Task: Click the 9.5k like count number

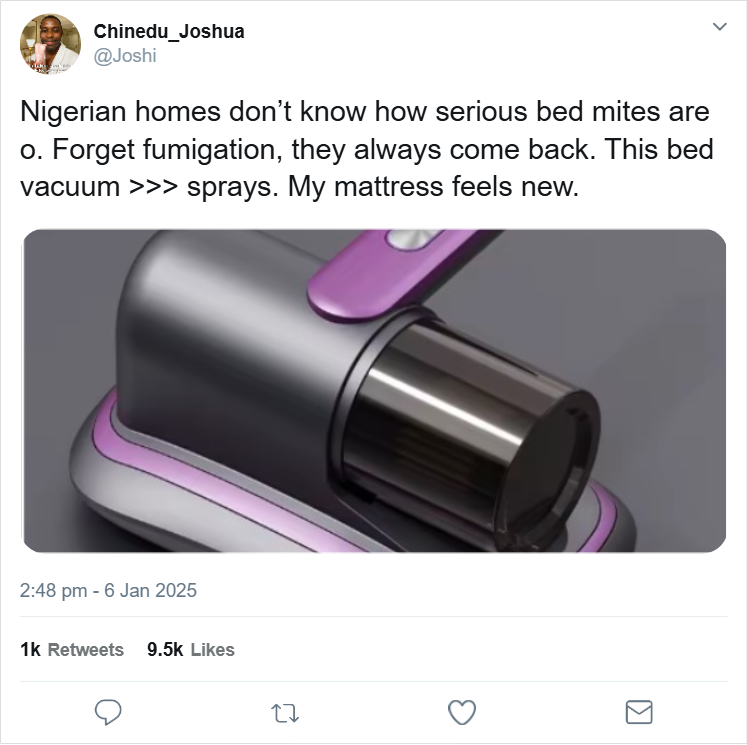Action: (165, 650)
